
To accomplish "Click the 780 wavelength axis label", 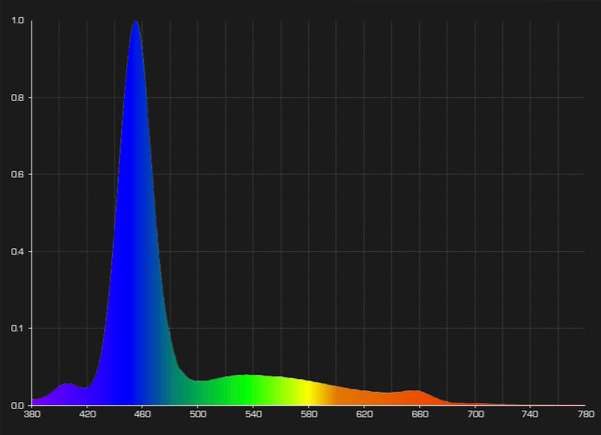I will pyautogui.click(x=586, y=414).
